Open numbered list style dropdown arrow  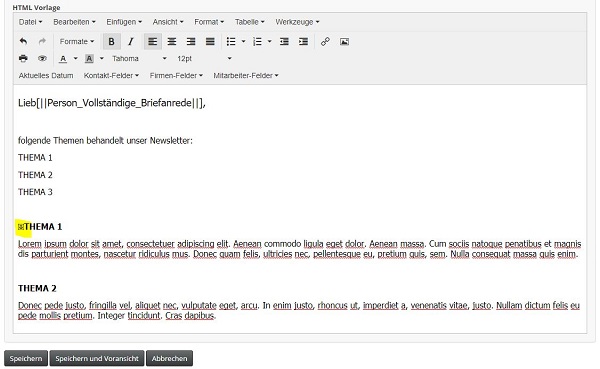[x=269, y=41]
